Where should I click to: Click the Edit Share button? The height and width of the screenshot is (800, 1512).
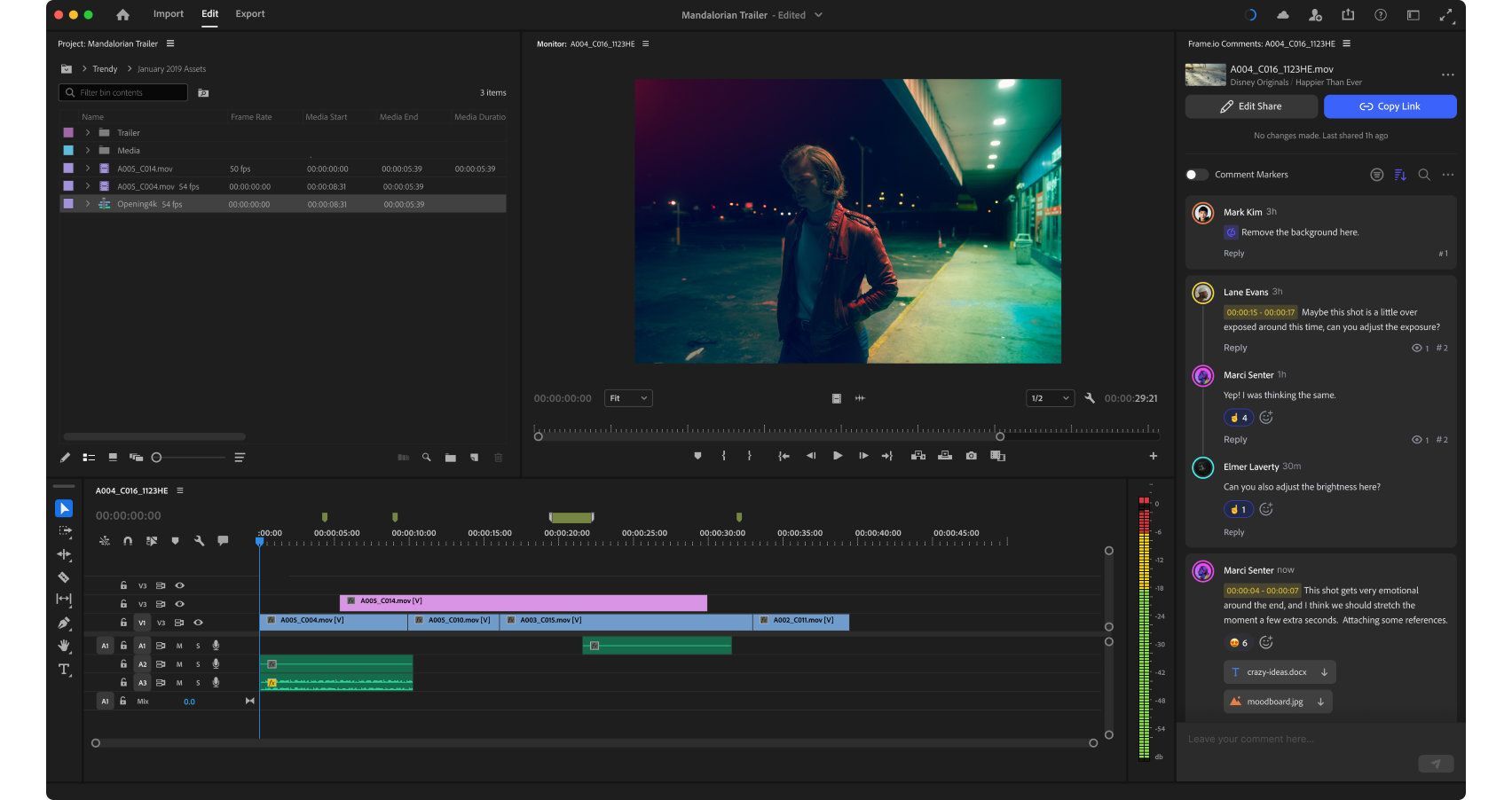(x=1251, y=106)
